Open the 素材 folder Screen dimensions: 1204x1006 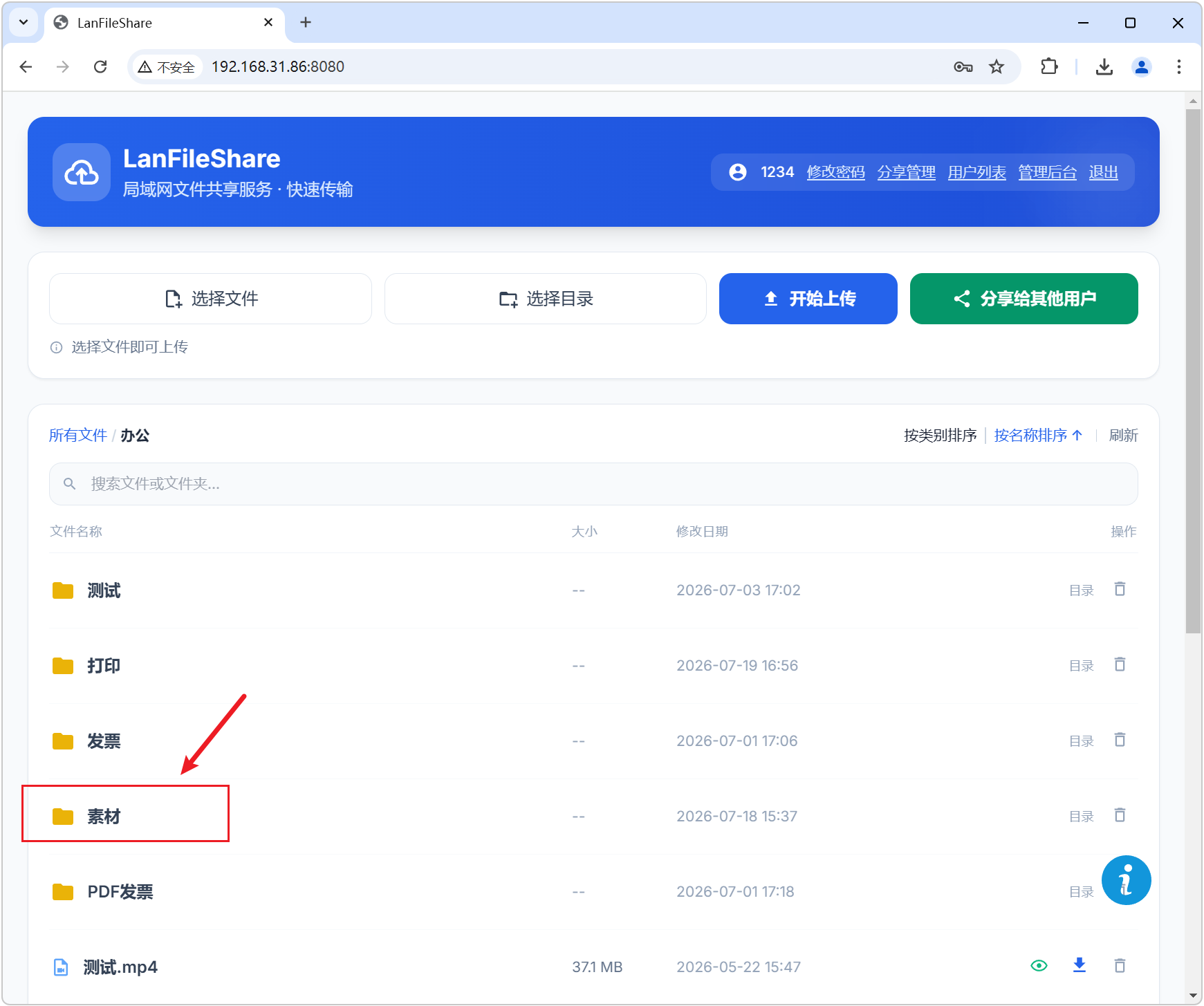pyautogui.click(x=104, y=817)
